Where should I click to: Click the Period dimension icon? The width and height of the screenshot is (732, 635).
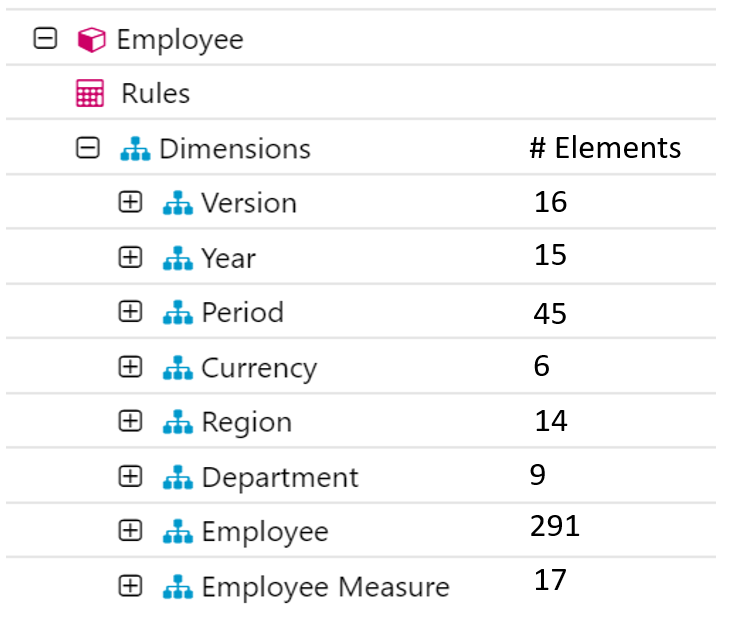coord(177,312)
